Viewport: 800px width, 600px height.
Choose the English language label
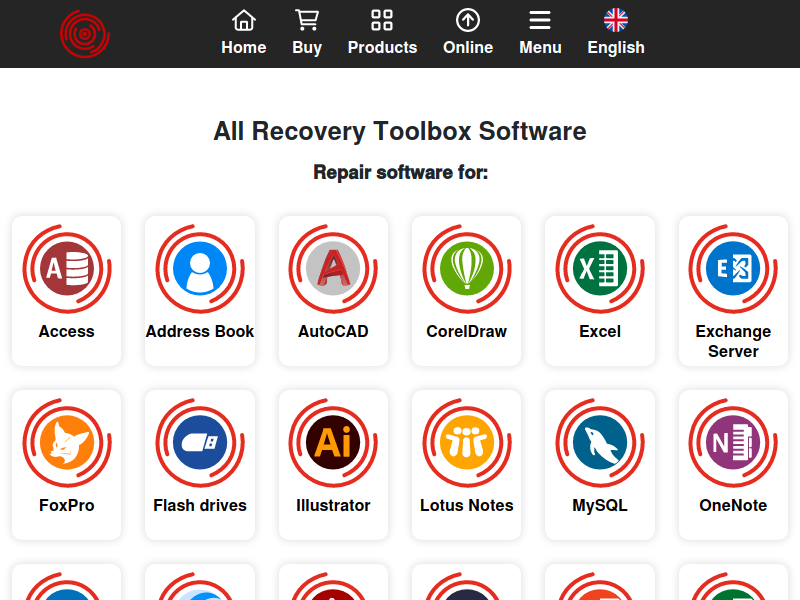[616, 47]
